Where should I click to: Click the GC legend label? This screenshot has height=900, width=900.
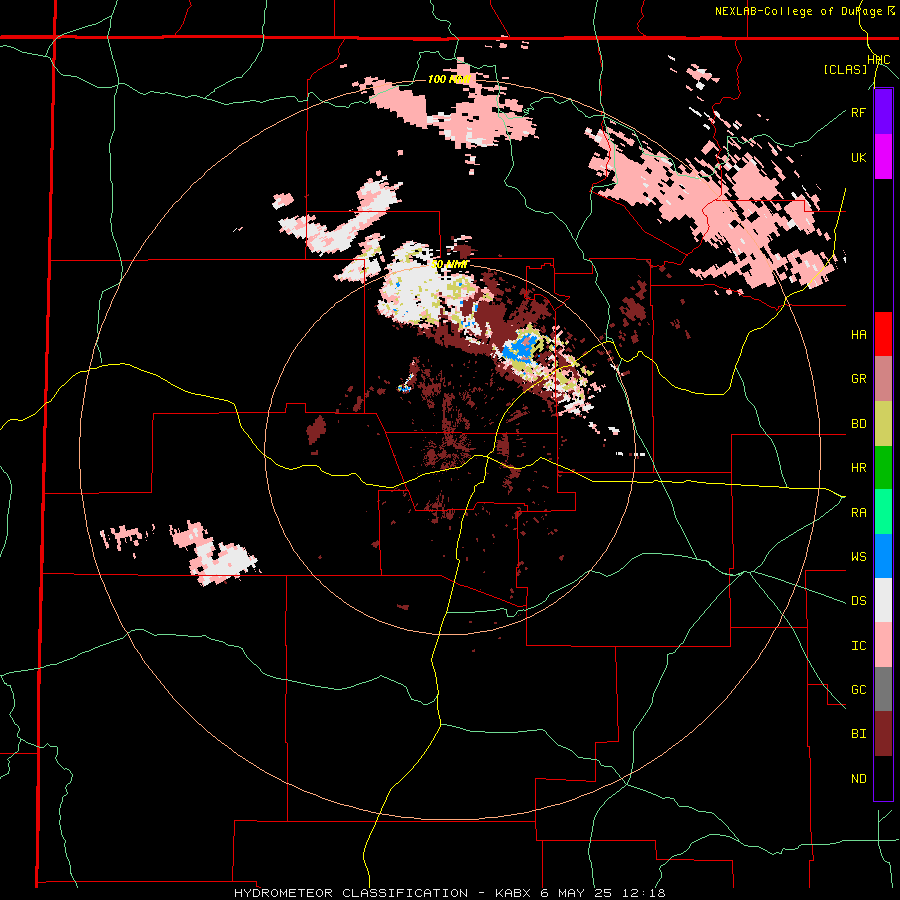tap(858, 690)
